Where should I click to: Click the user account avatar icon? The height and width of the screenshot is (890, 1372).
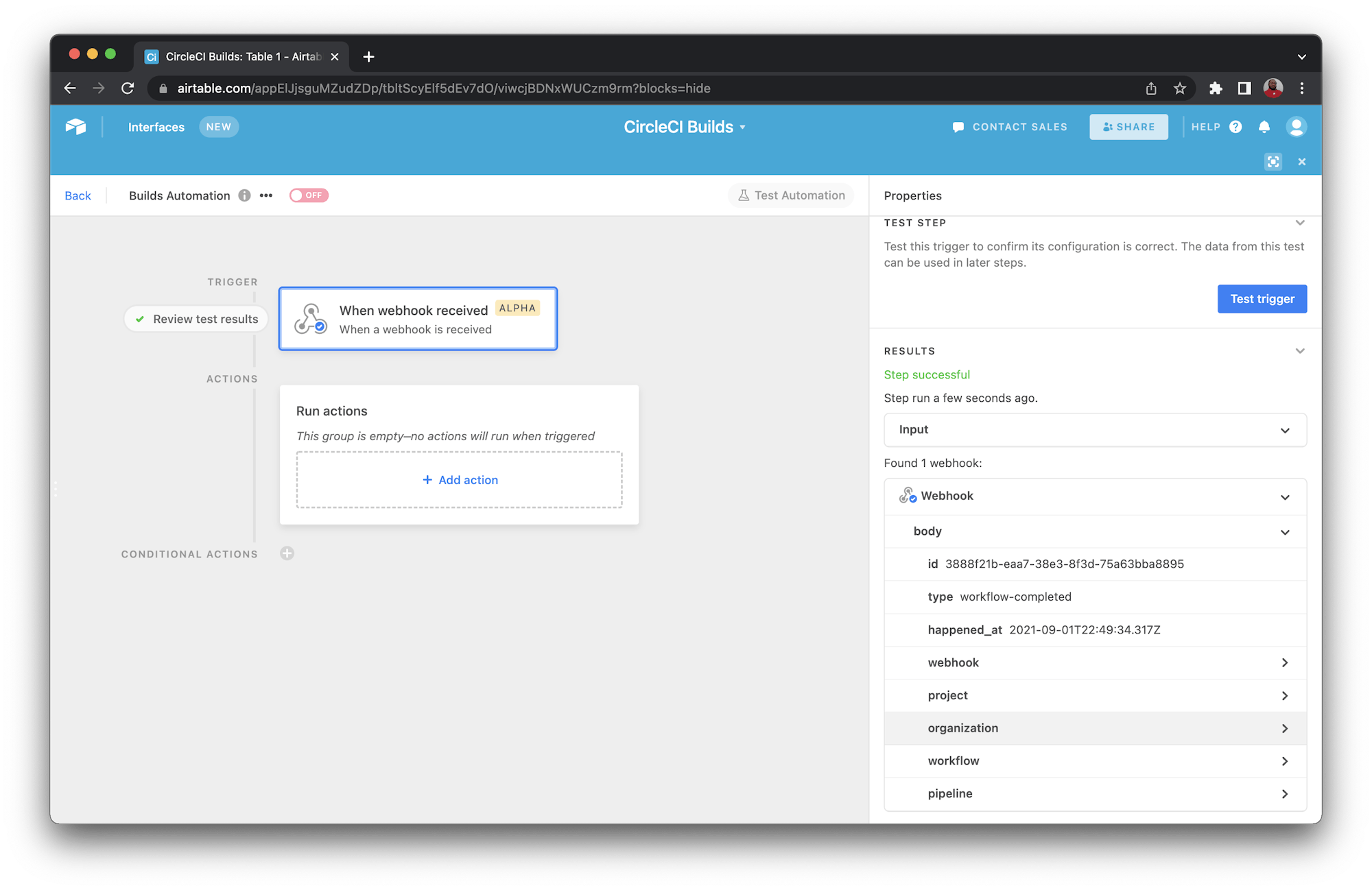[1296, 126]
